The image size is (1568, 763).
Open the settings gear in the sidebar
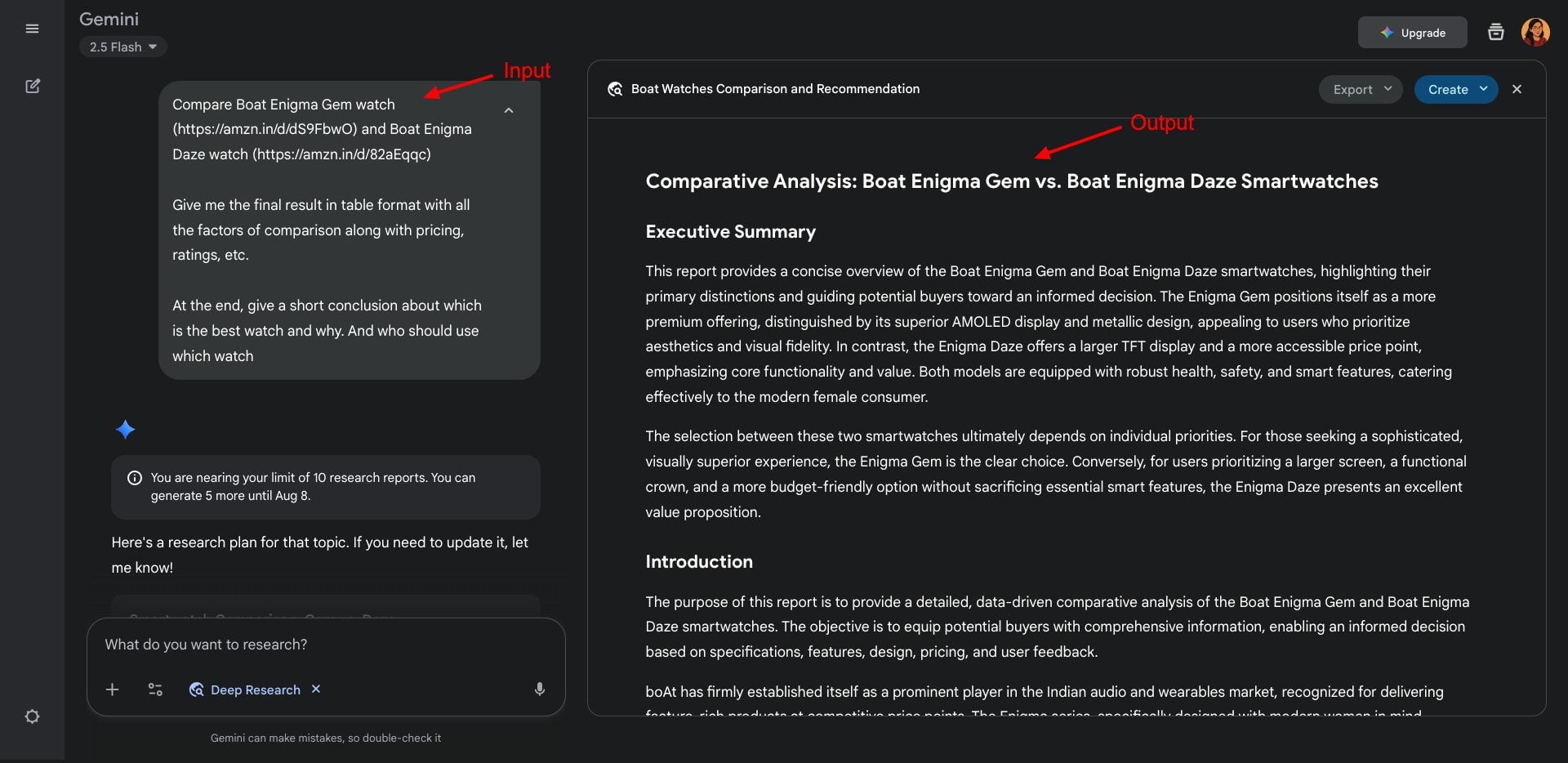32,716
